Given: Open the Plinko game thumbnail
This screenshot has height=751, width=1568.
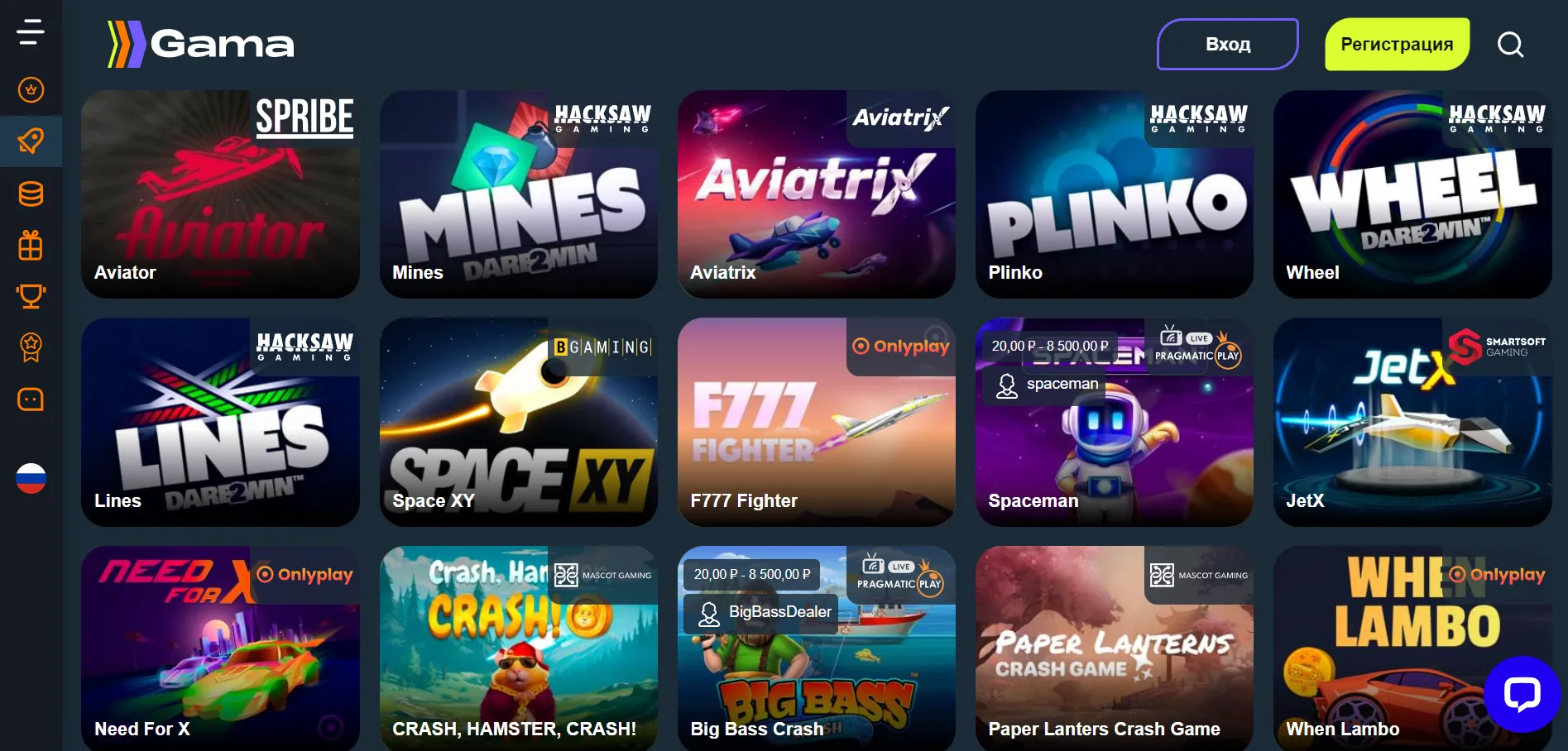Looking at the screenshot, I should (1115, 194).
